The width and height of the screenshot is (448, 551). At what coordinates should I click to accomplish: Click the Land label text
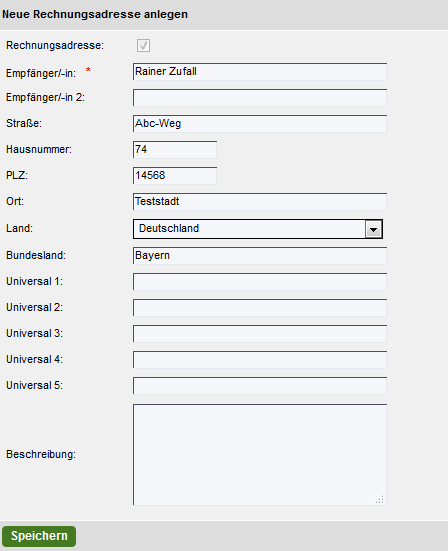coord(19,228)
